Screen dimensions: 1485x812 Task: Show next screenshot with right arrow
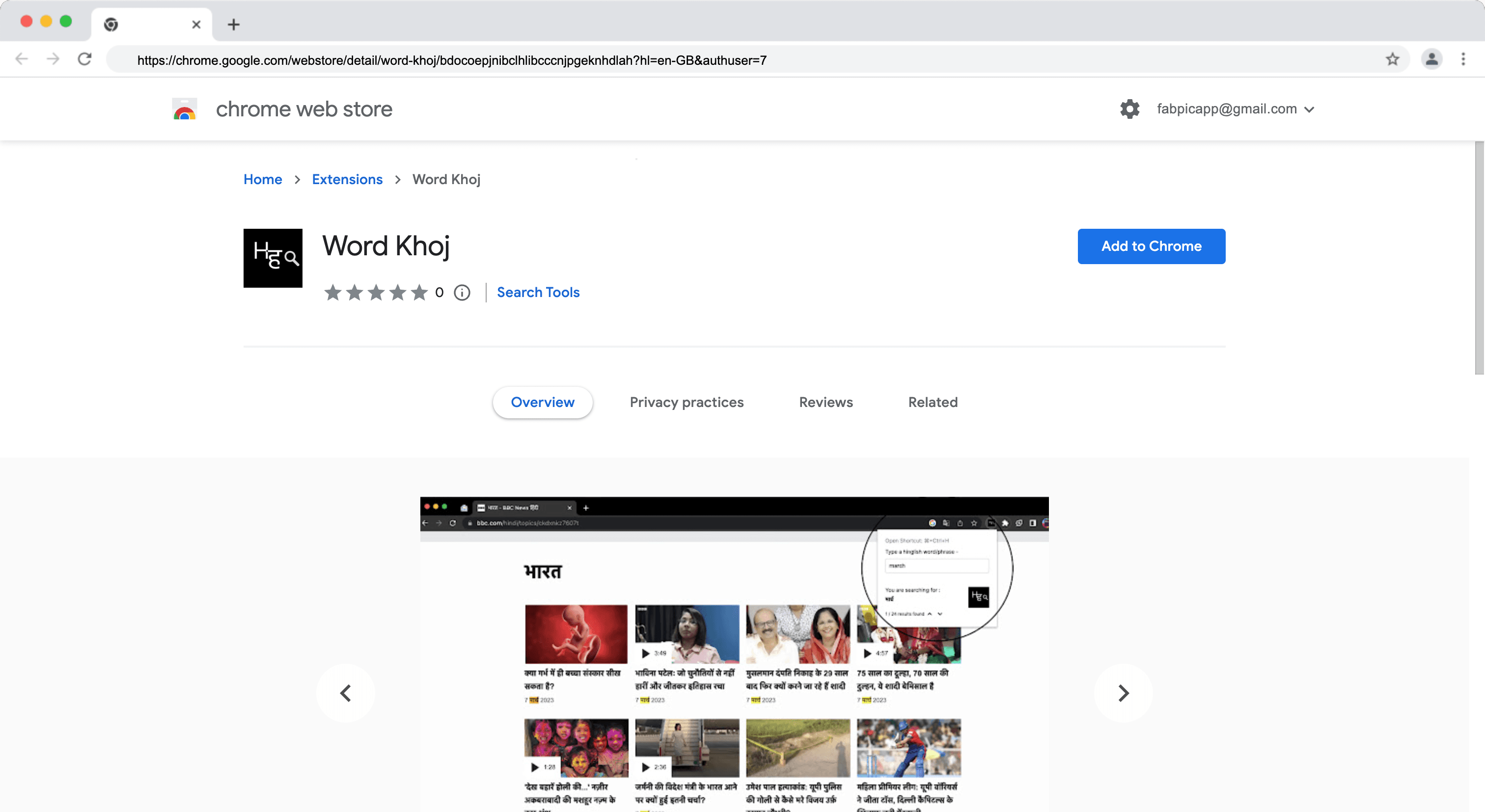click(1123, 693)
